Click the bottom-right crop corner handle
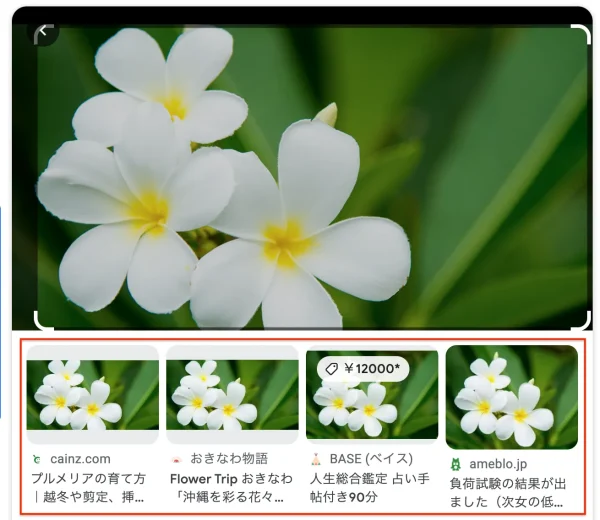The width and height of the screenshot is (600, 520). pos(582,321)
